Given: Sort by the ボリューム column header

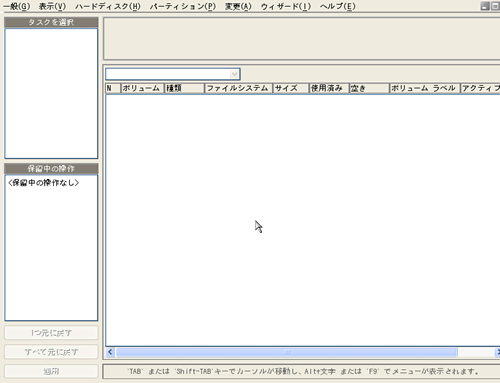Looking at the screenshot, I should coord(142,88).
